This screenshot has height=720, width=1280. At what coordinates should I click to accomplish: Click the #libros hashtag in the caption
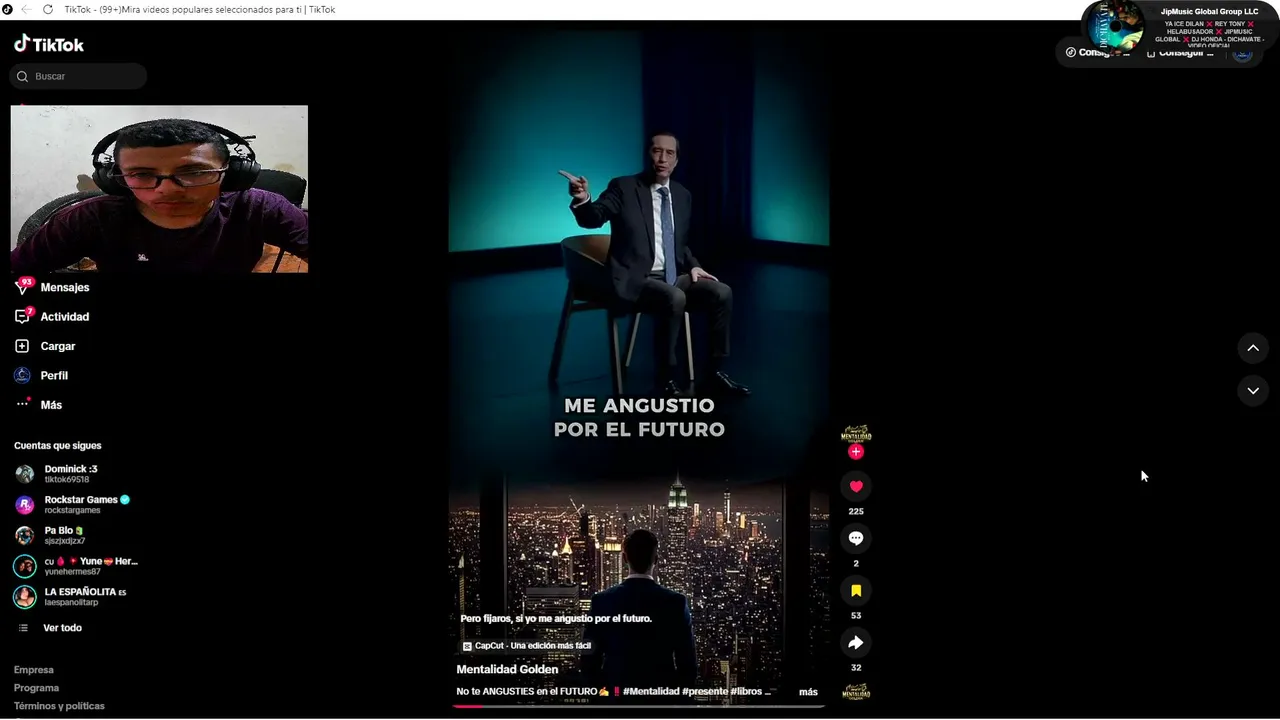tap(748, 692)
